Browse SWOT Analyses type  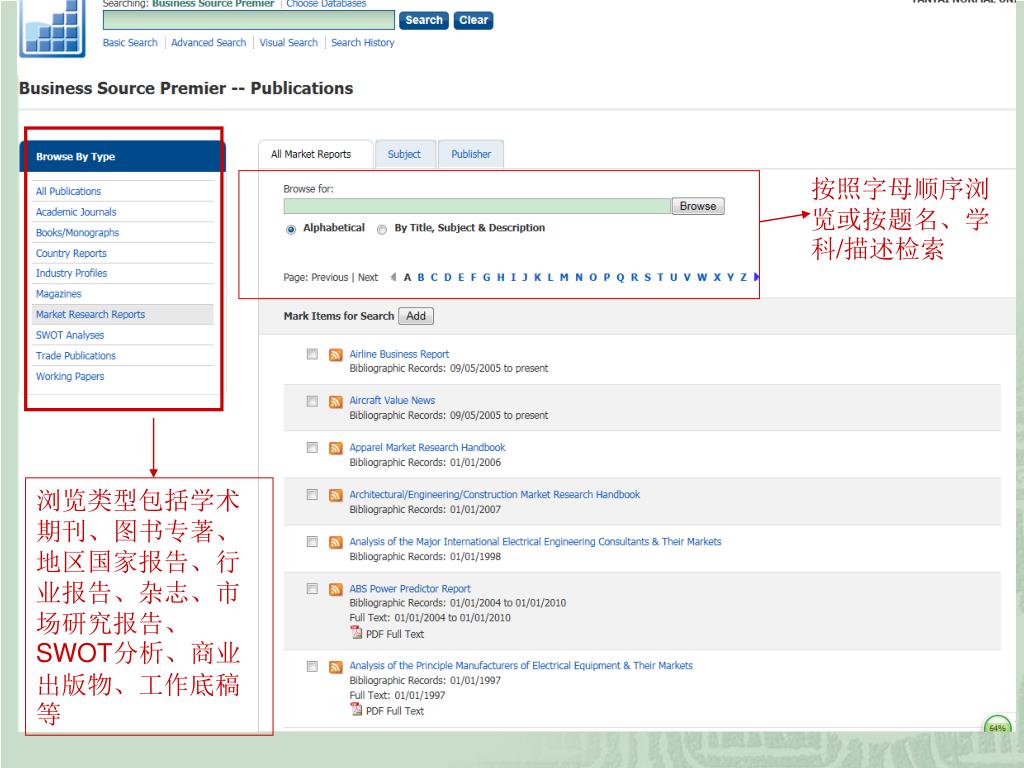point(70,335)
